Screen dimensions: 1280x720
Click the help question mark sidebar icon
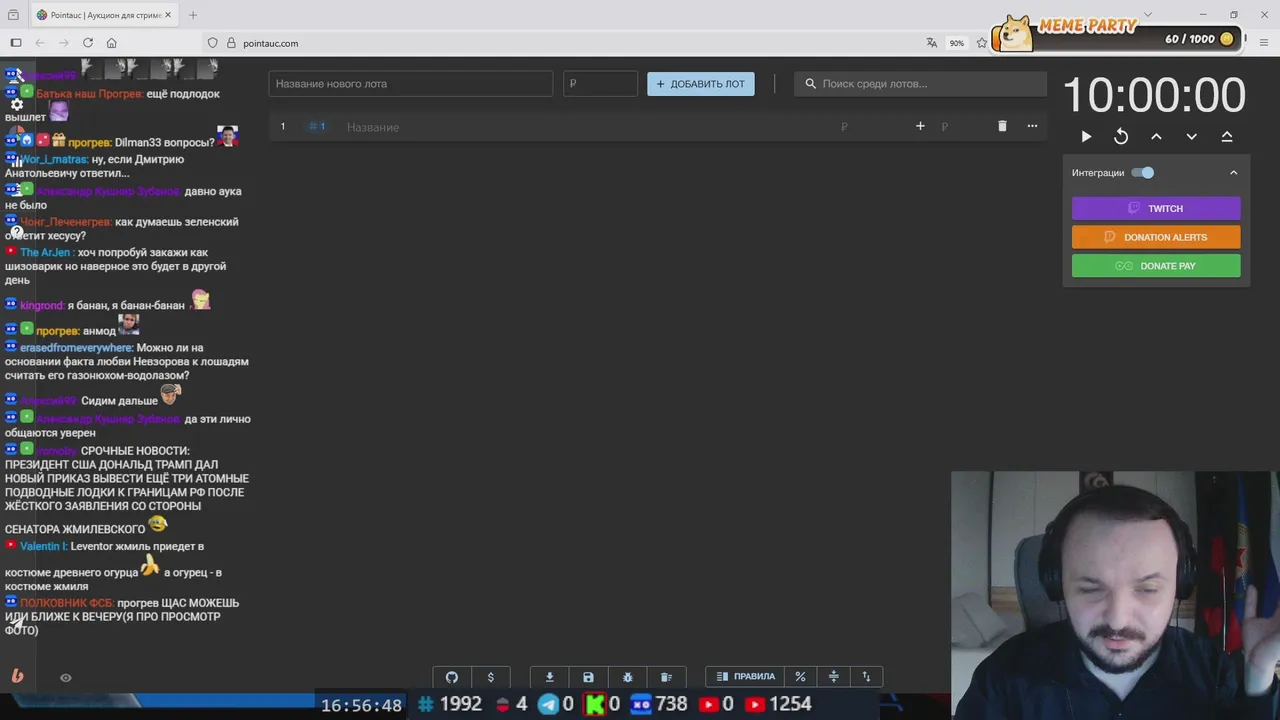[17, 232]
